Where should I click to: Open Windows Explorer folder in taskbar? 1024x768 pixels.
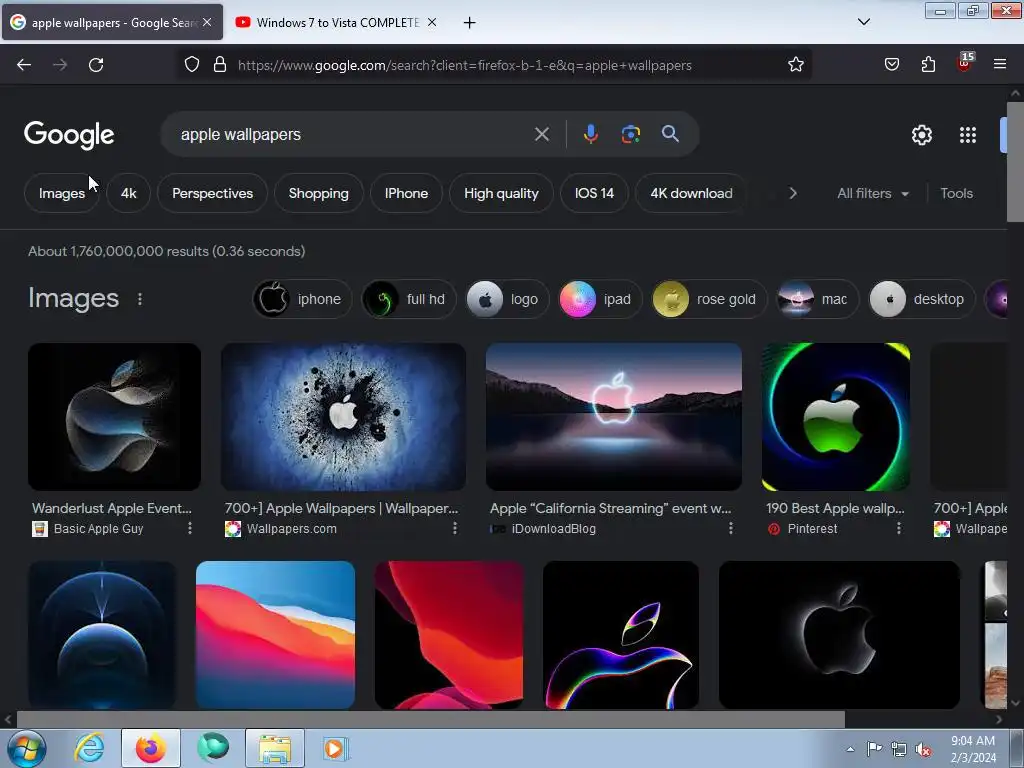coord(275,748)
